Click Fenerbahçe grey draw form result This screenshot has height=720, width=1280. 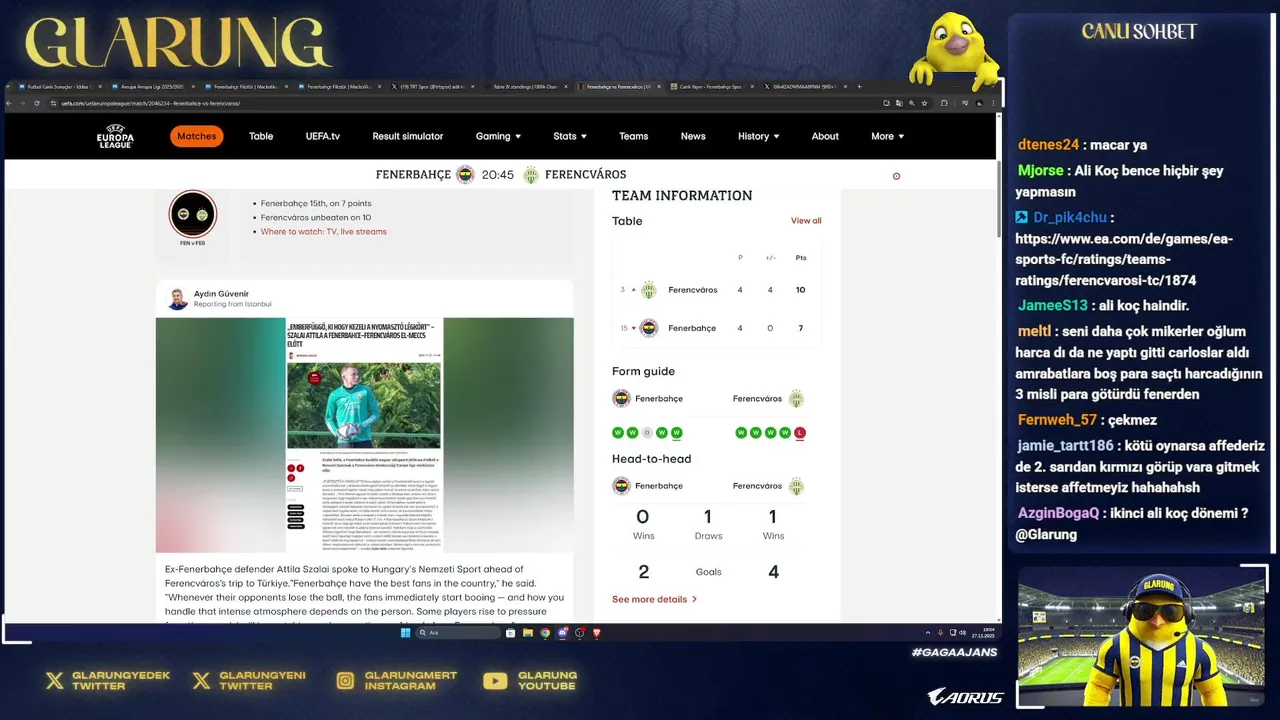pos(647,433)
